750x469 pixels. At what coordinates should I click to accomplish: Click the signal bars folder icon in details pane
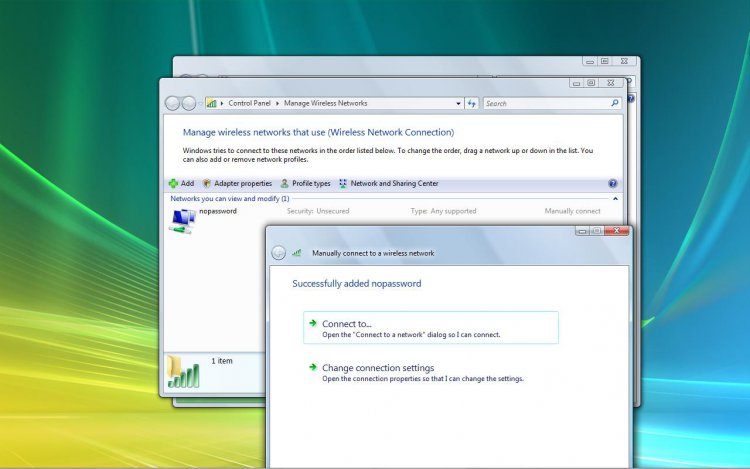pyautogui.click(x=183, y=372)
